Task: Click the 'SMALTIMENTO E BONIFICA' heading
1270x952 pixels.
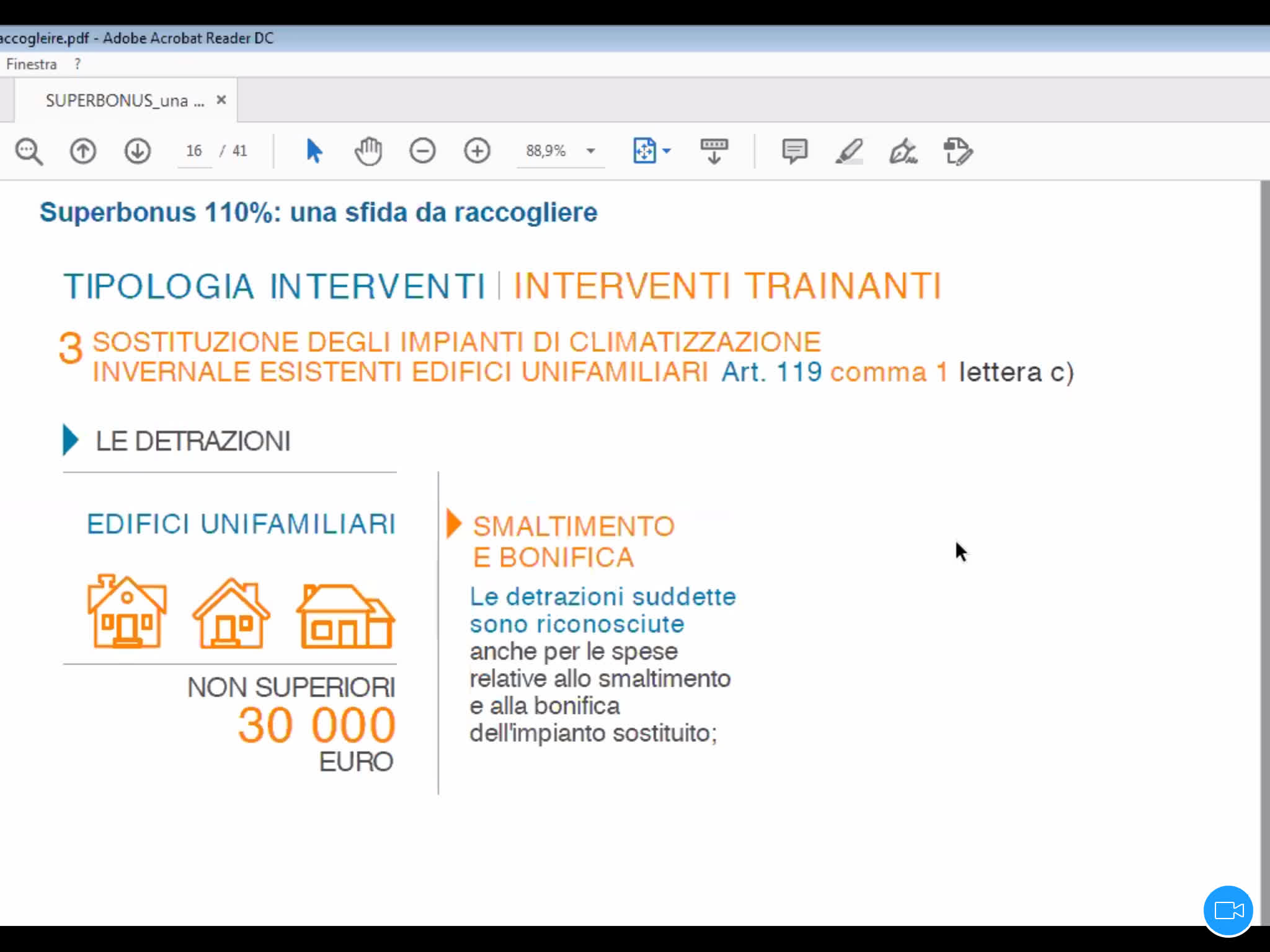Action: click(574, 542)
